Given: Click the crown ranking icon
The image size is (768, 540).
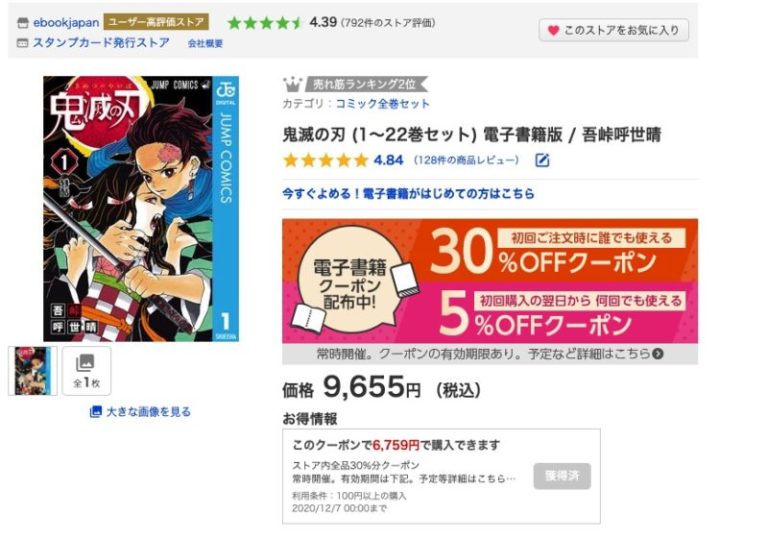Looking at the screenshot, I should click(x=292, y=84).
